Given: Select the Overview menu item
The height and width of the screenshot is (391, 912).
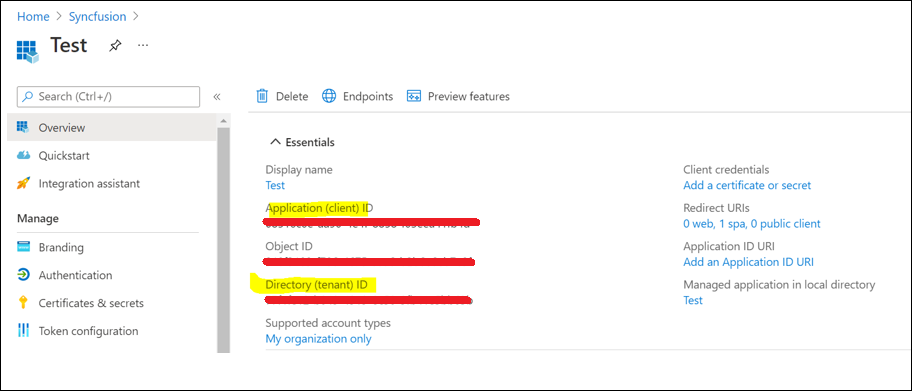Looking at the screenshot, I should coord(112,127).
